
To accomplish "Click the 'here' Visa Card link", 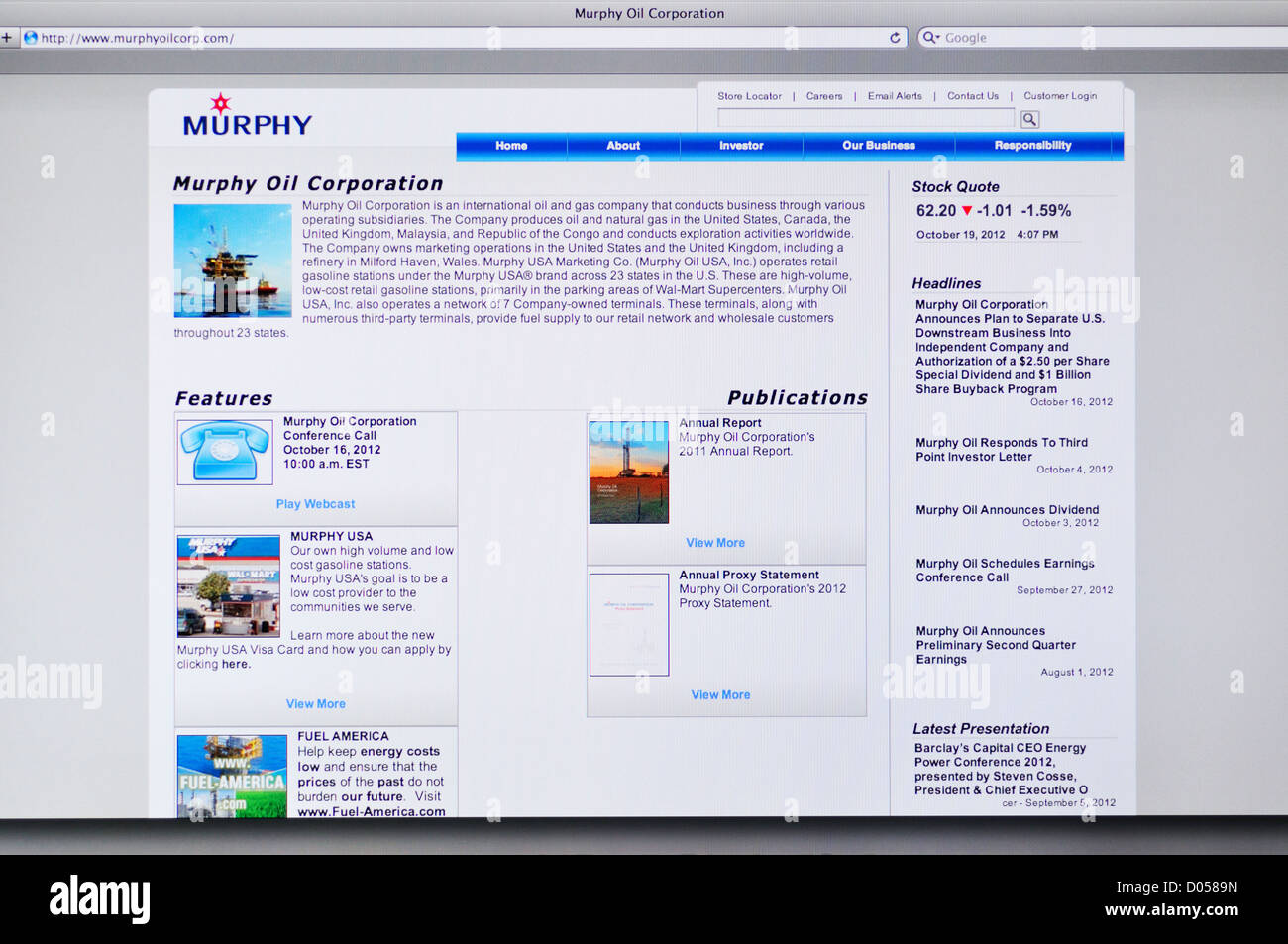I will point(235,665).
